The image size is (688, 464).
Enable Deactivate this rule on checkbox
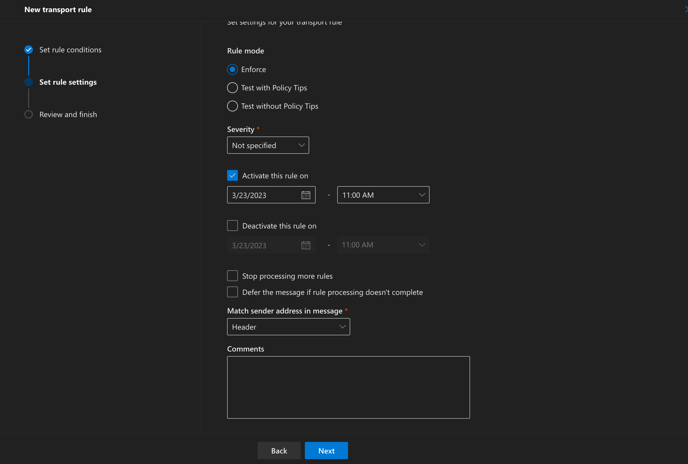point(232,226)
